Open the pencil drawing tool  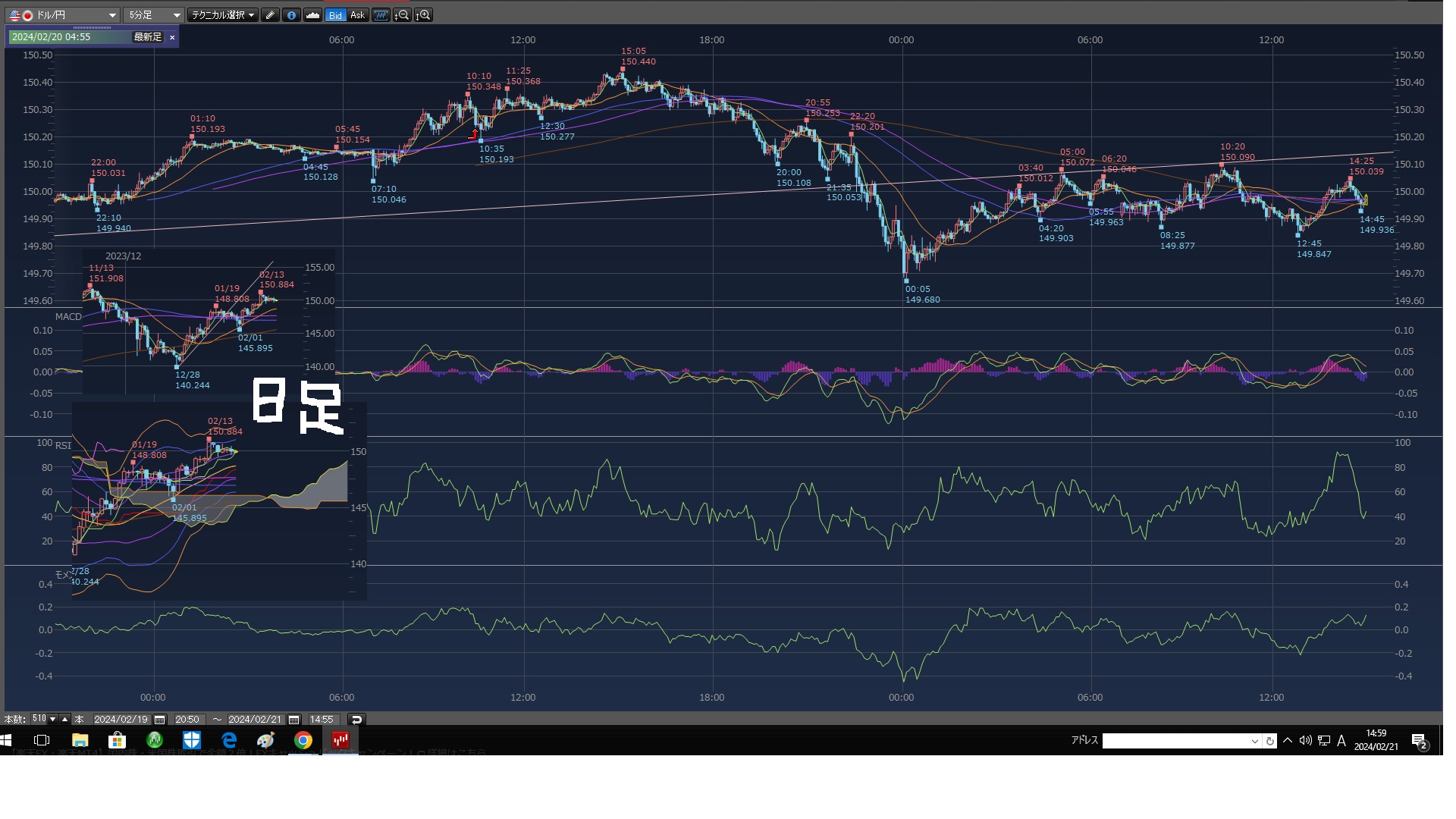(270, 15)
